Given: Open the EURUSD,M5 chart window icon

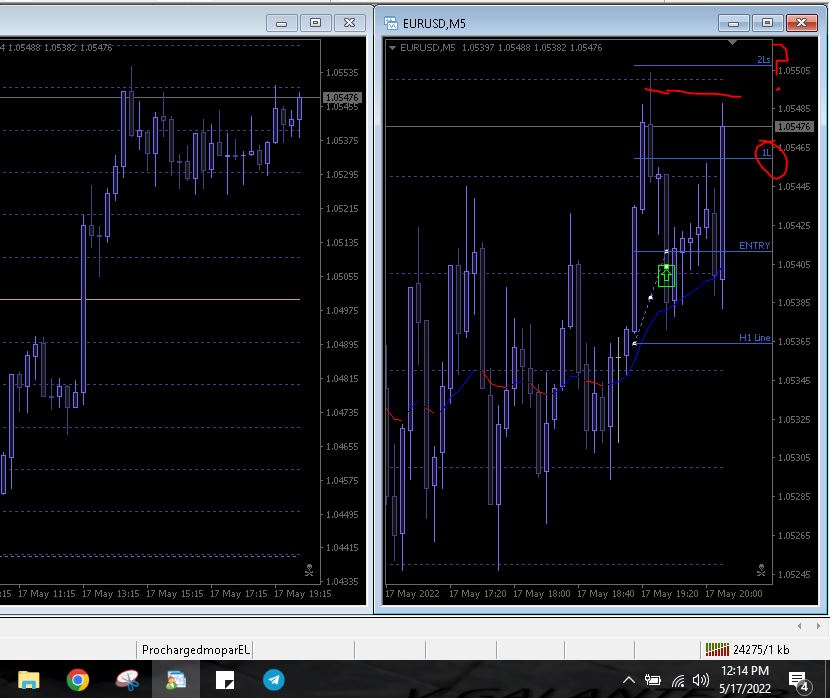Looking at the screenshot, I should pyautogui.click(x=391, y=23).
